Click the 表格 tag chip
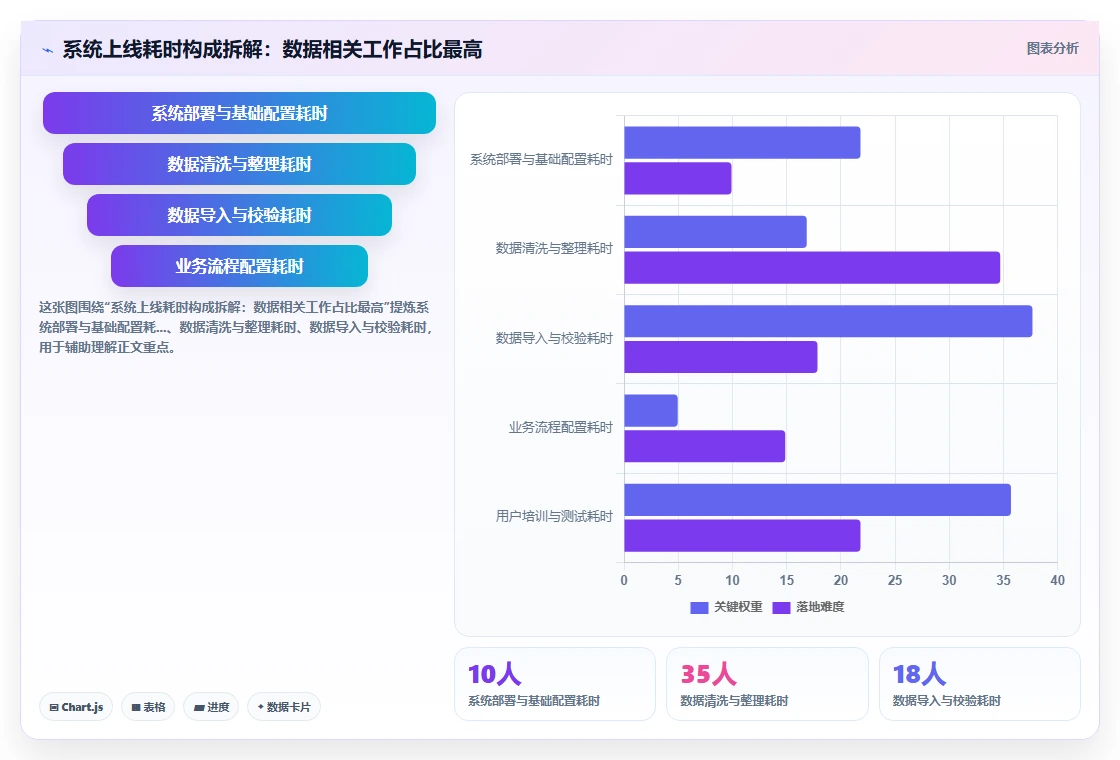Viewport: 1120px width, 760px height. (148, 707)
